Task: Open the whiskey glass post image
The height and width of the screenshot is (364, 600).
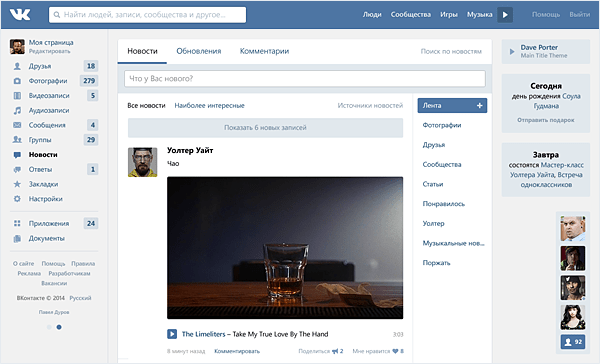Action: click(285, 248)
